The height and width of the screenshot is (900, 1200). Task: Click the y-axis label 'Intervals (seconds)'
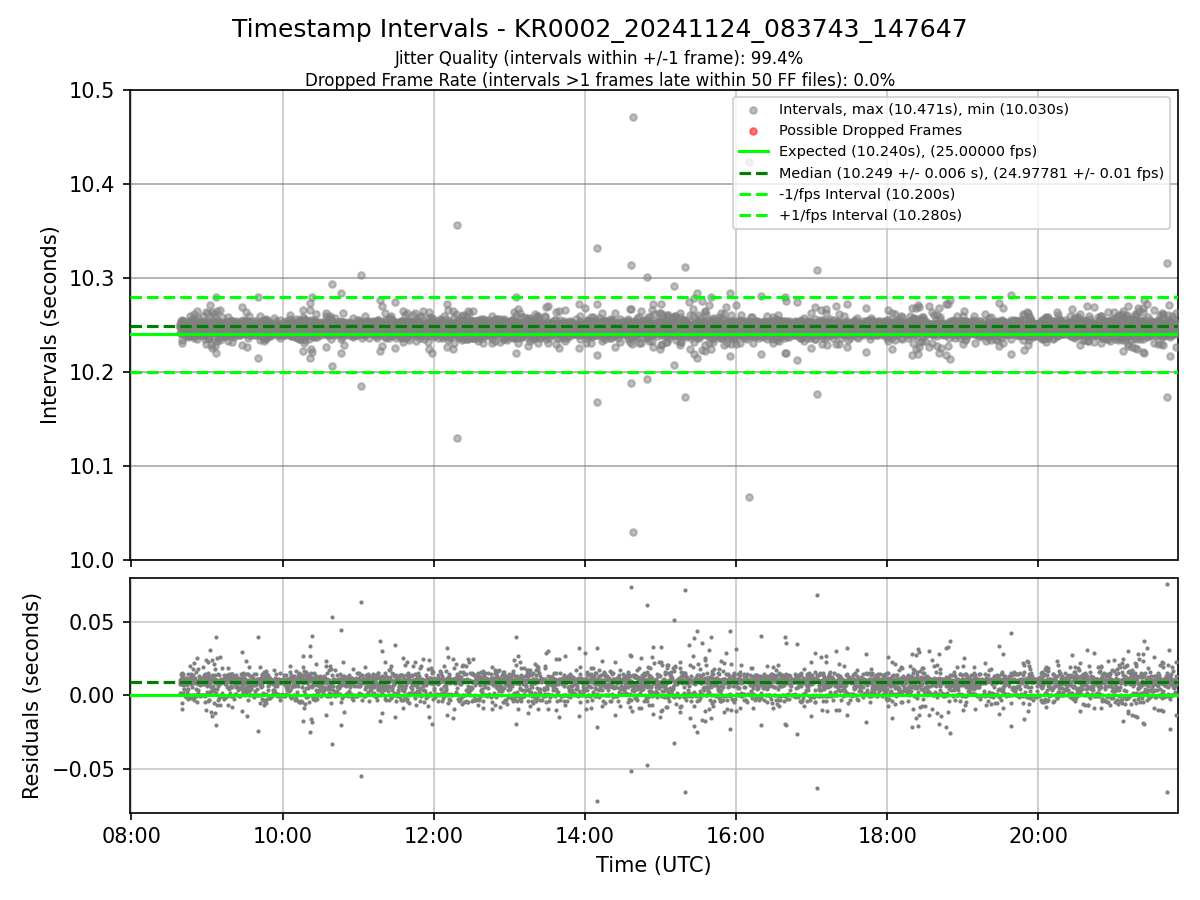point(50,325)
